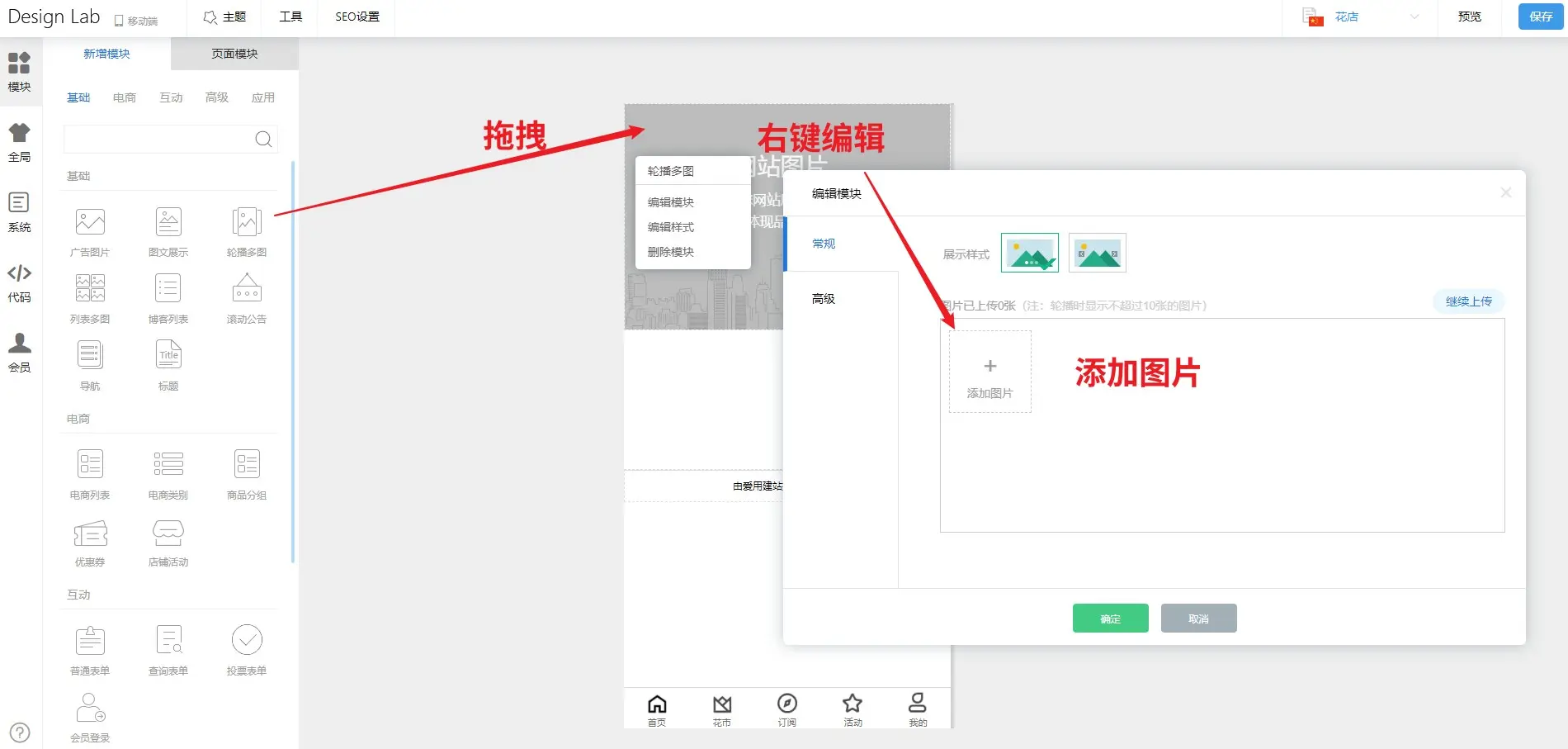Viewport: 1568px width, 749px height.
Task: Choose the second 展示样式 display style option
Action: pyautogui.click(x=1097, y=253)
